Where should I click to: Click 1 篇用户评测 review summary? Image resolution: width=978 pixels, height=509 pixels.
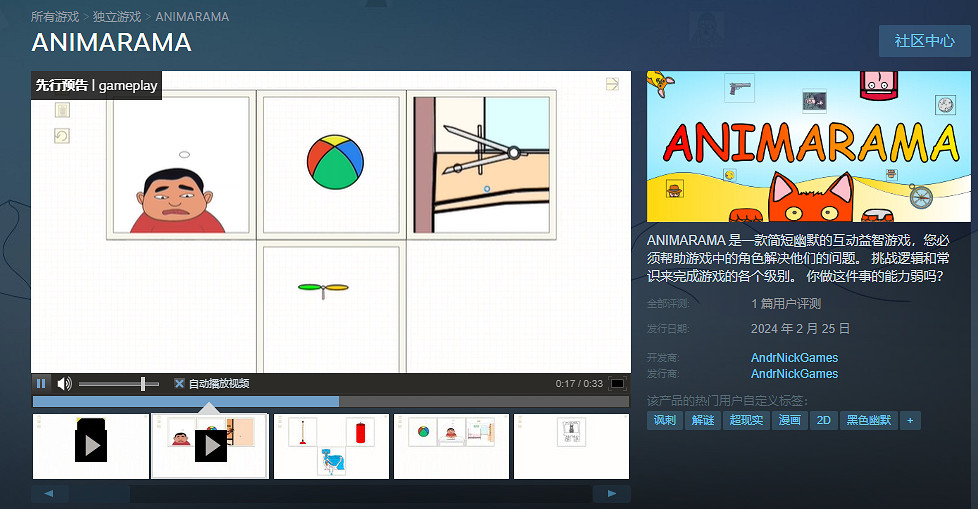pyautogui.click(x=786, y=304)
